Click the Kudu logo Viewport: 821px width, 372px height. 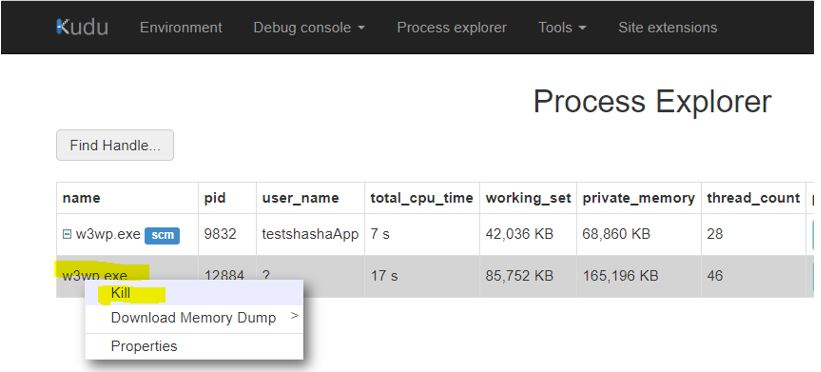tap(82, 27)
